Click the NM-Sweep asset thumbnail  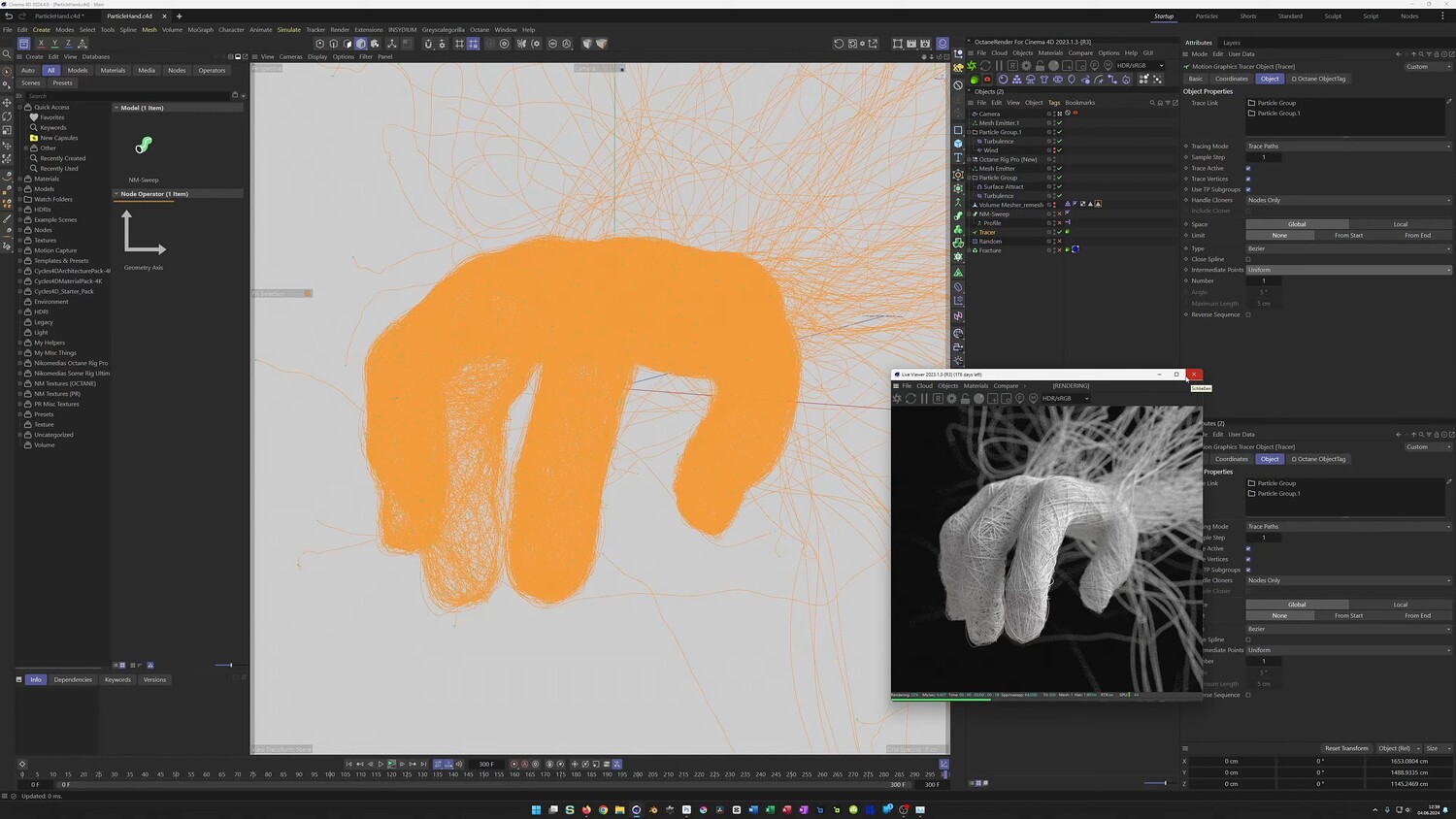pos(144,146)
